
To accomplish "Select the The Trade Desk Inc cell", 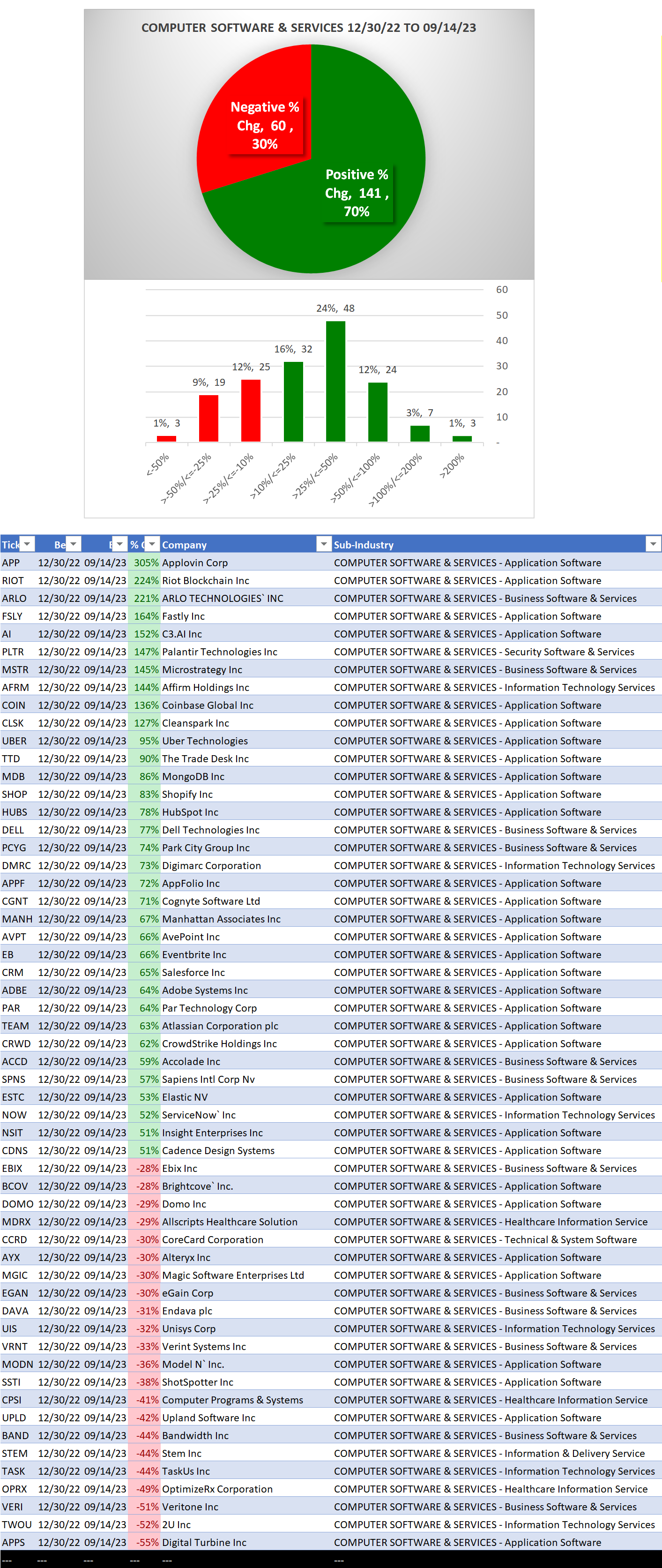I will 246,758.
